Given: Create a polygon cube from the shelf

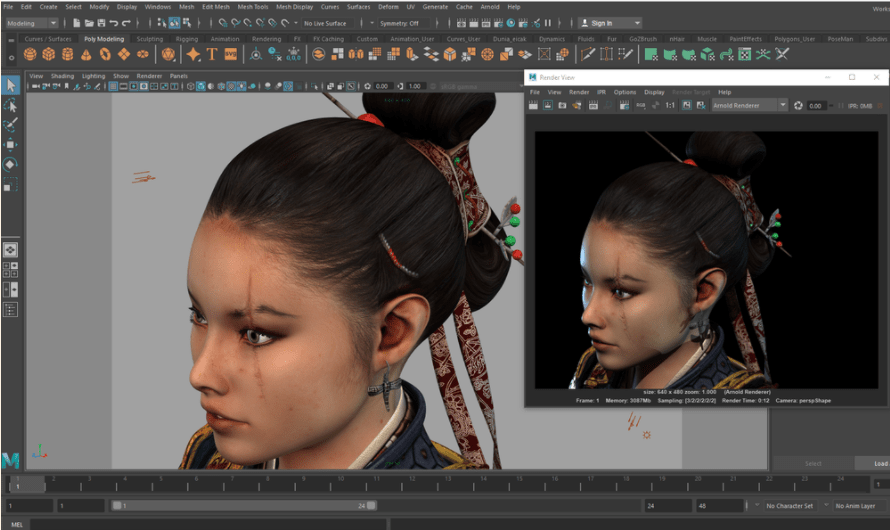Looking at the screenshot, I should click(x=49, y=54).
